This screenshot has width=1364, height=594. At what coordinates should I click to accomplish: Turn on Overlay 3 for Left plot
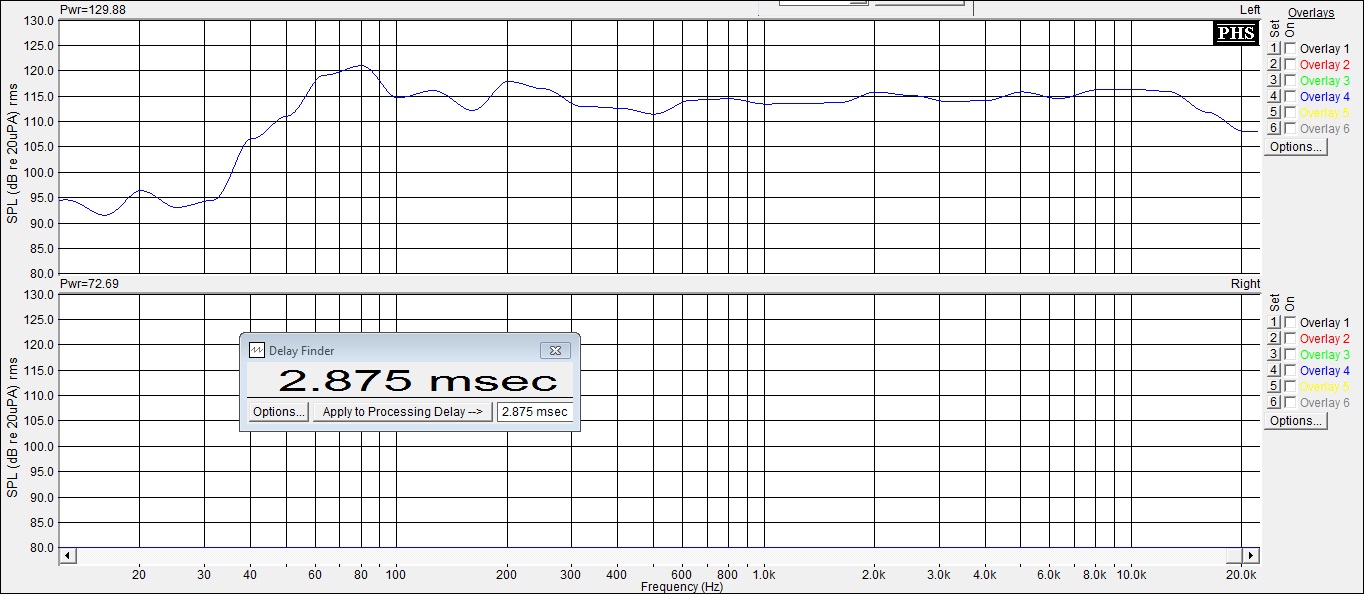pyautogui.click(x=1291, y=81)
